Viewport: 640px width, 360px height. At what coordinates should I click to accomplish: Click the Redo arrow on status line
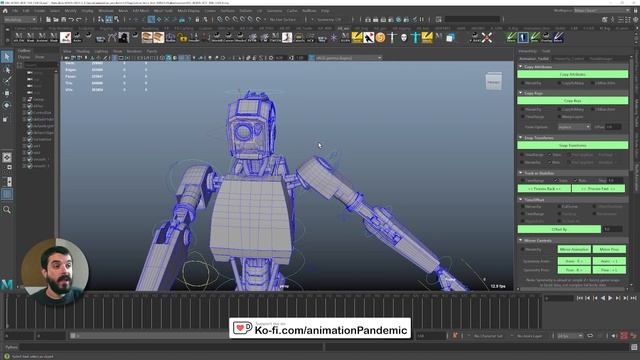[78, 19]
